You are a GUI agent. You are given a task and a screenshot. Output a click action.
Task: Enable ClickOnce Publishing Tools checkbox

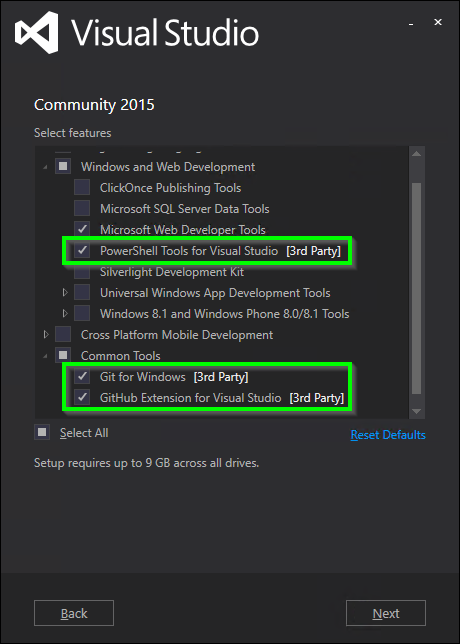pos(82,188)
